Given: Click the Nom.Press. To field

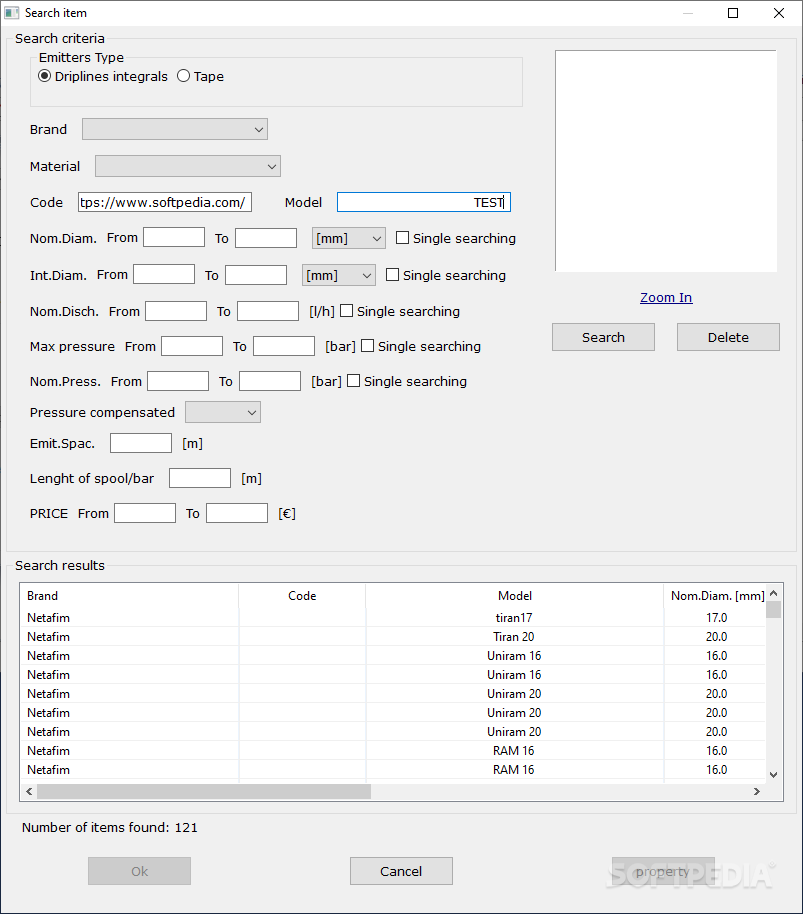Looking at the screenshot, I should pos(270,381).
